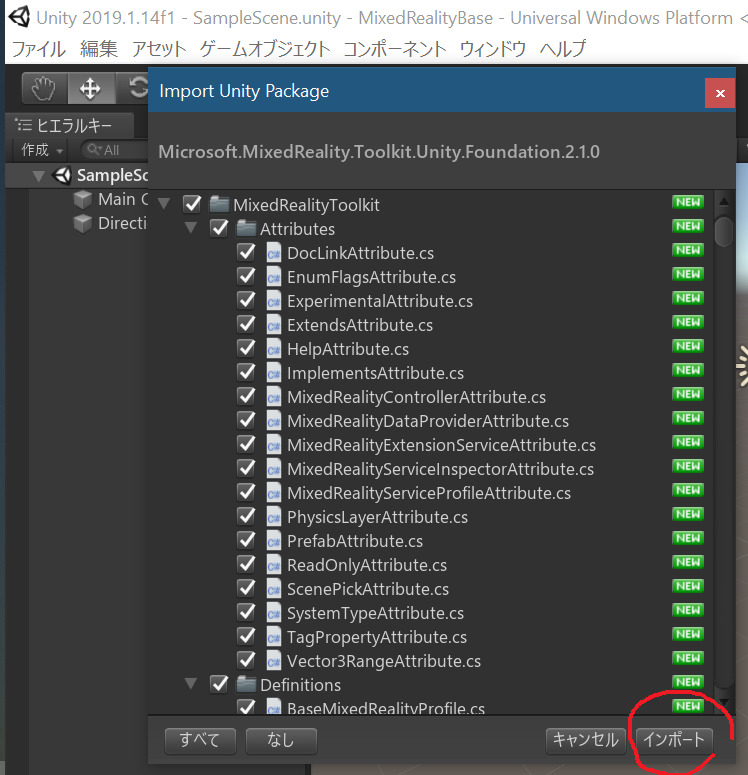Select the BaseMixedRealityProfile.cs row label

tap(386, 708)
